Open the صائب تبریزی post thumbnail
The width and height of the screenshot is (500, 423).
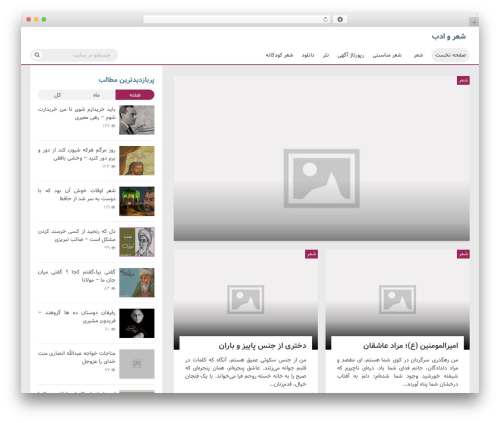(x=137, y=242)
